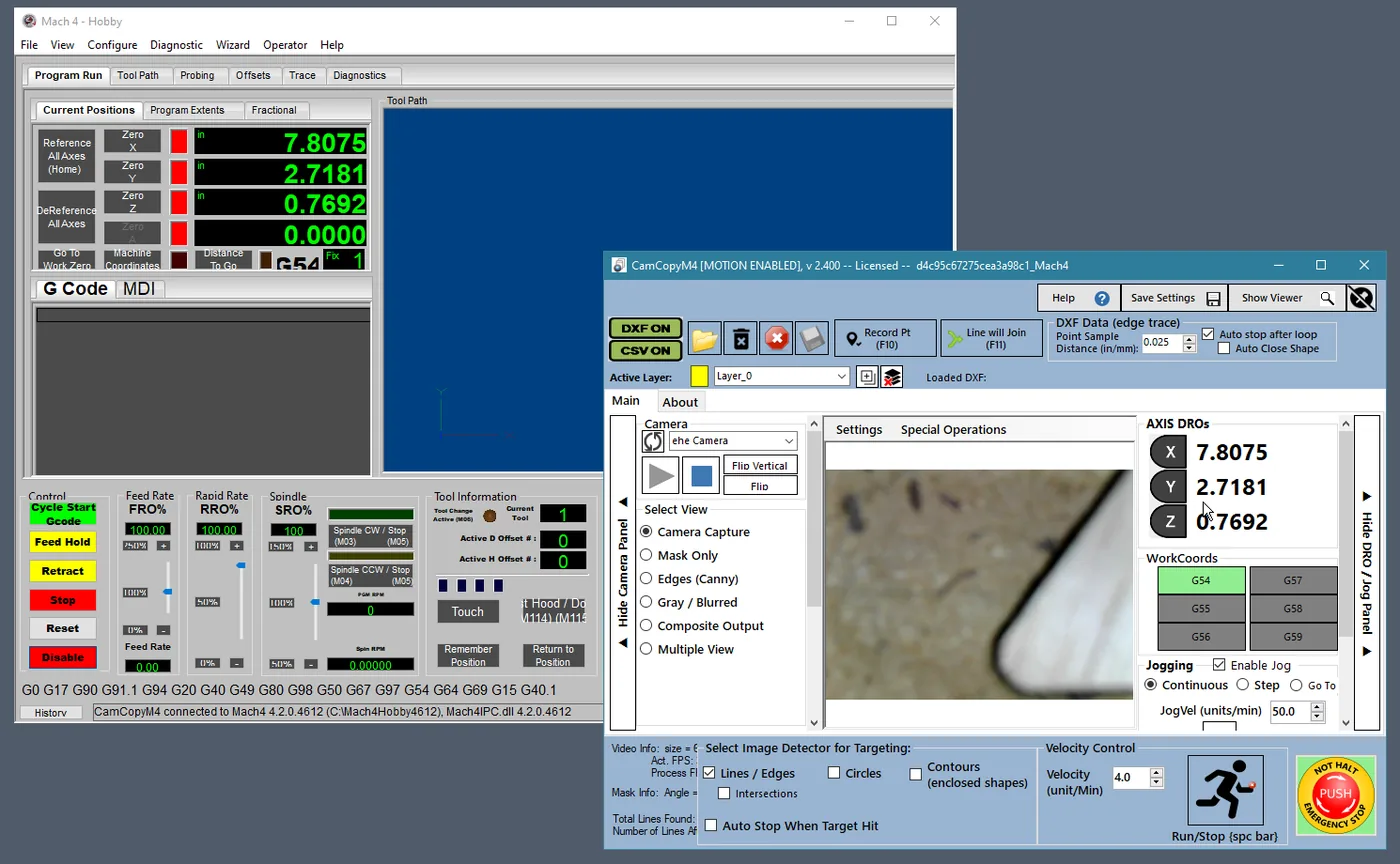Select the Step jogging radio button

(x=1243, y=685)
